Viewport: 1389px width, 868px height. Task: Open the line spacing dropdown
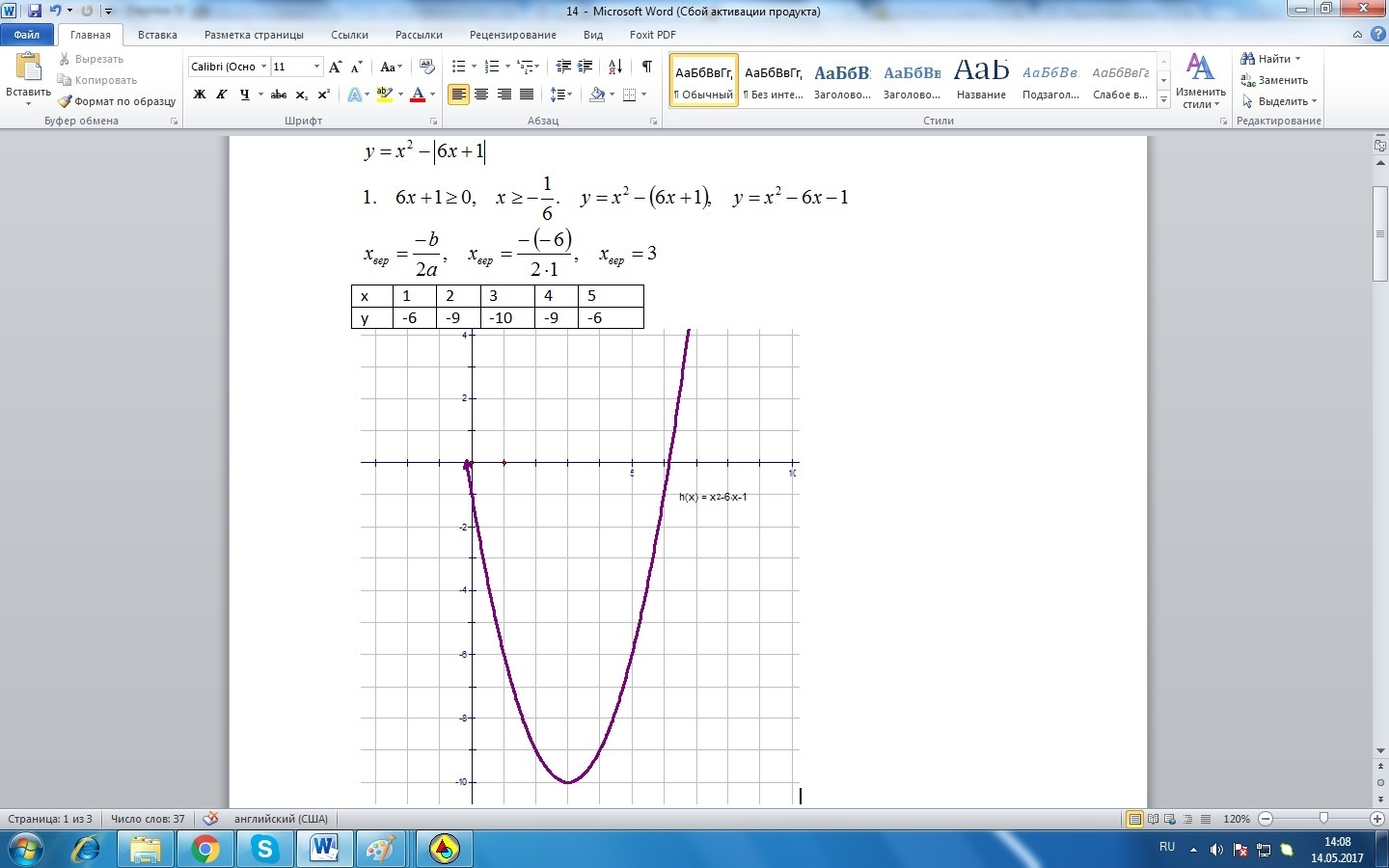click(x=560, y=95)
